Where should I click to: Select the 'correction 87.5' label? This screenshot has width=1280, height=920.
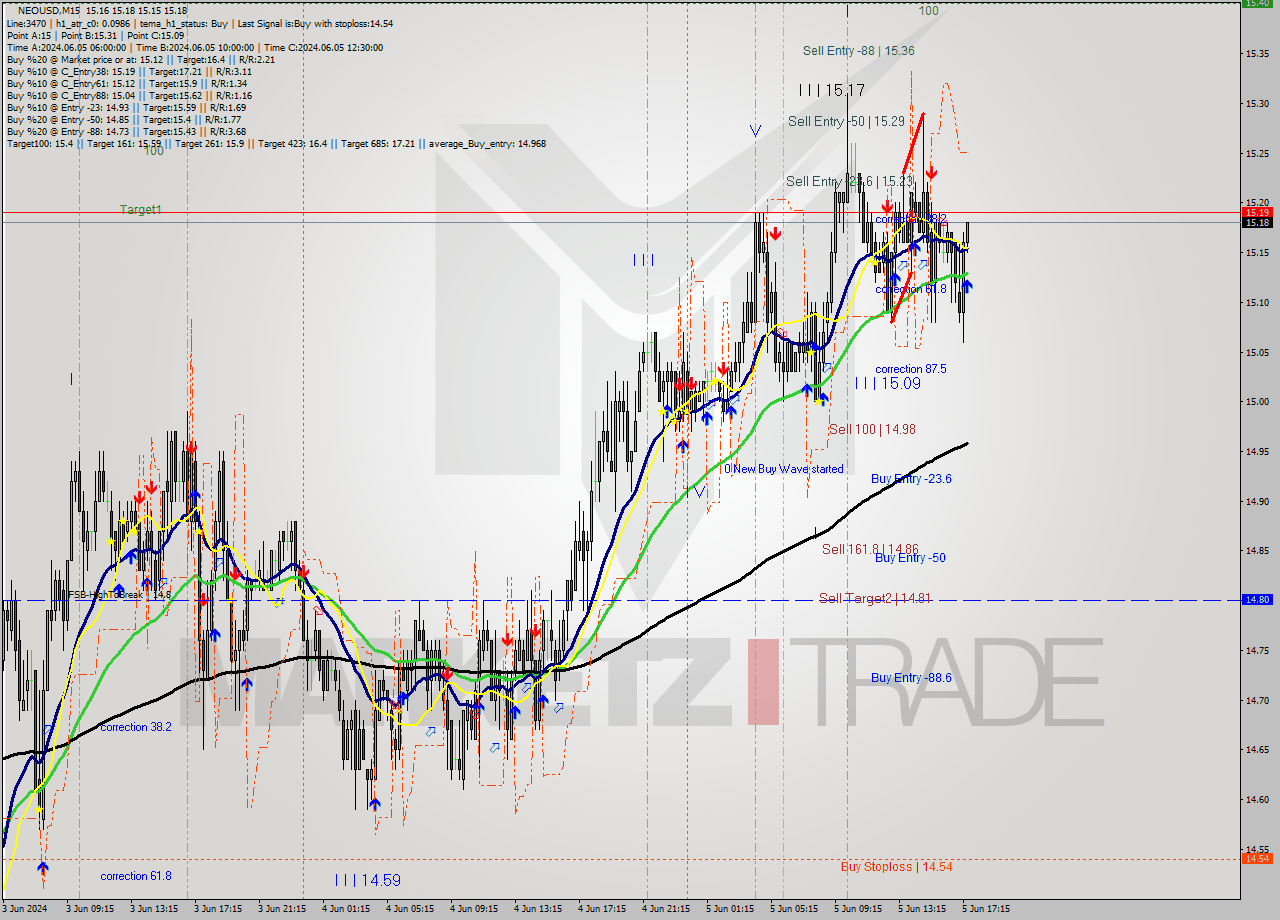tap(911, 369)
